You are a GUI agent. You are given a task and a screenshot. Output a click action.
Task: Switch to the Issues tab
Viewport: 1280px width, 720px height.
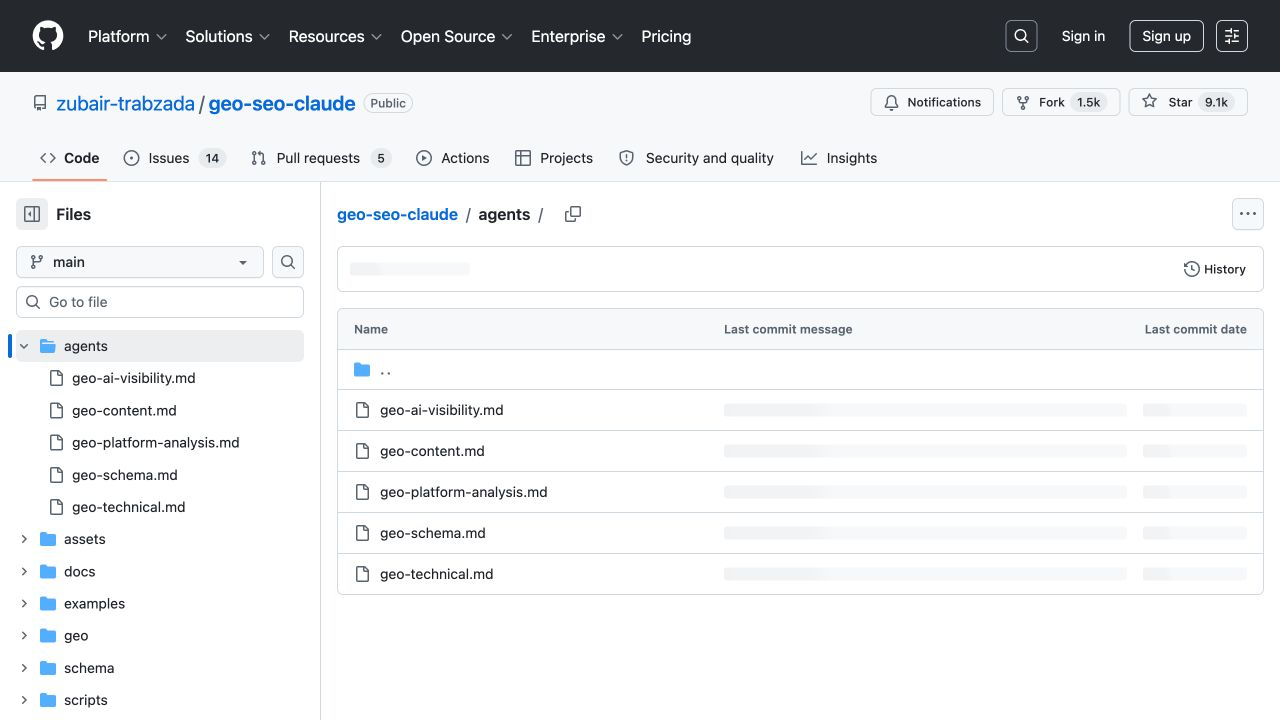175,158
